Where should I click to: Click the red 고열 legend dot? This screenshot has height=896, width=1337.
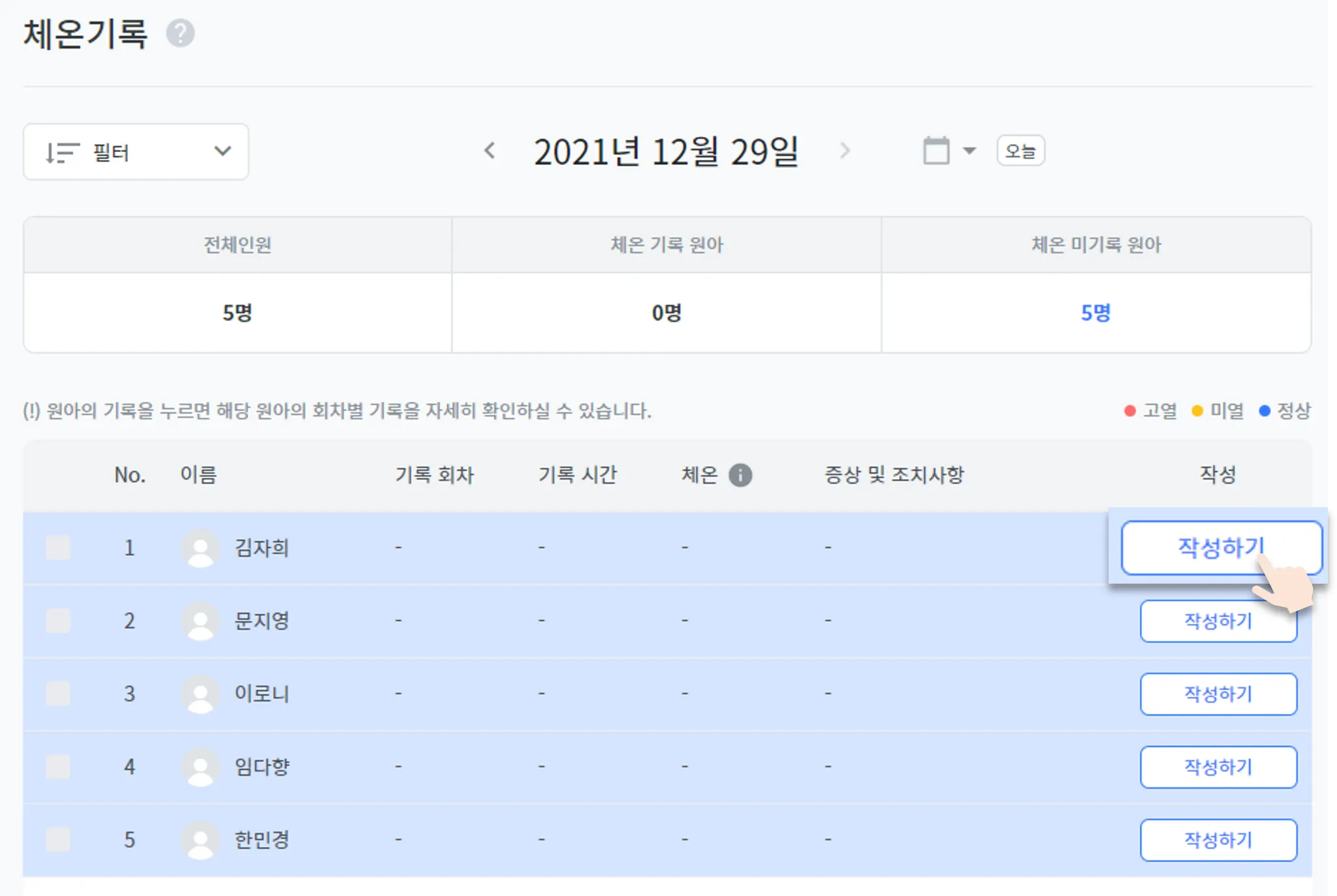coord(1130,411)
